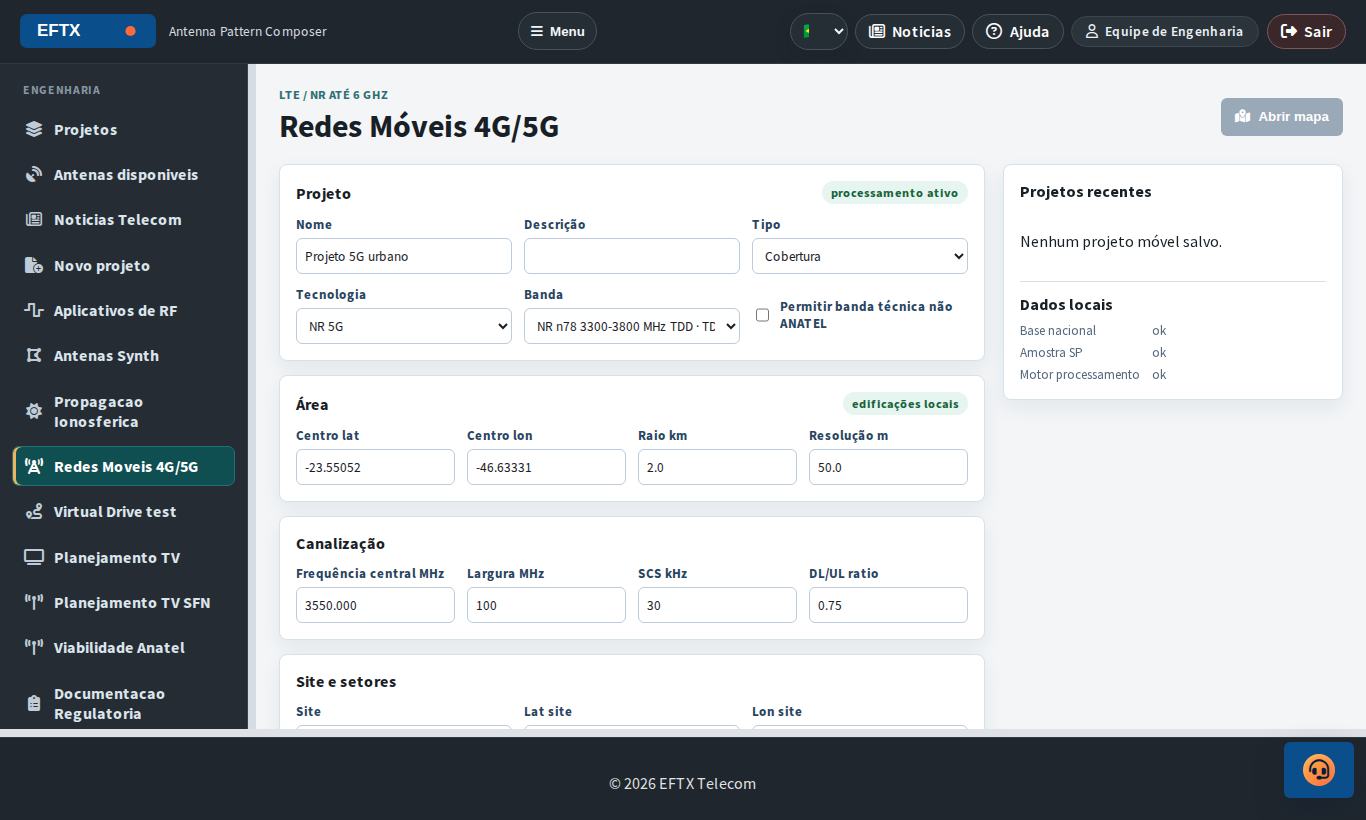Click the Frequência central MHz field
Screen dimensions: 1366x820
[x=375, y=605]
